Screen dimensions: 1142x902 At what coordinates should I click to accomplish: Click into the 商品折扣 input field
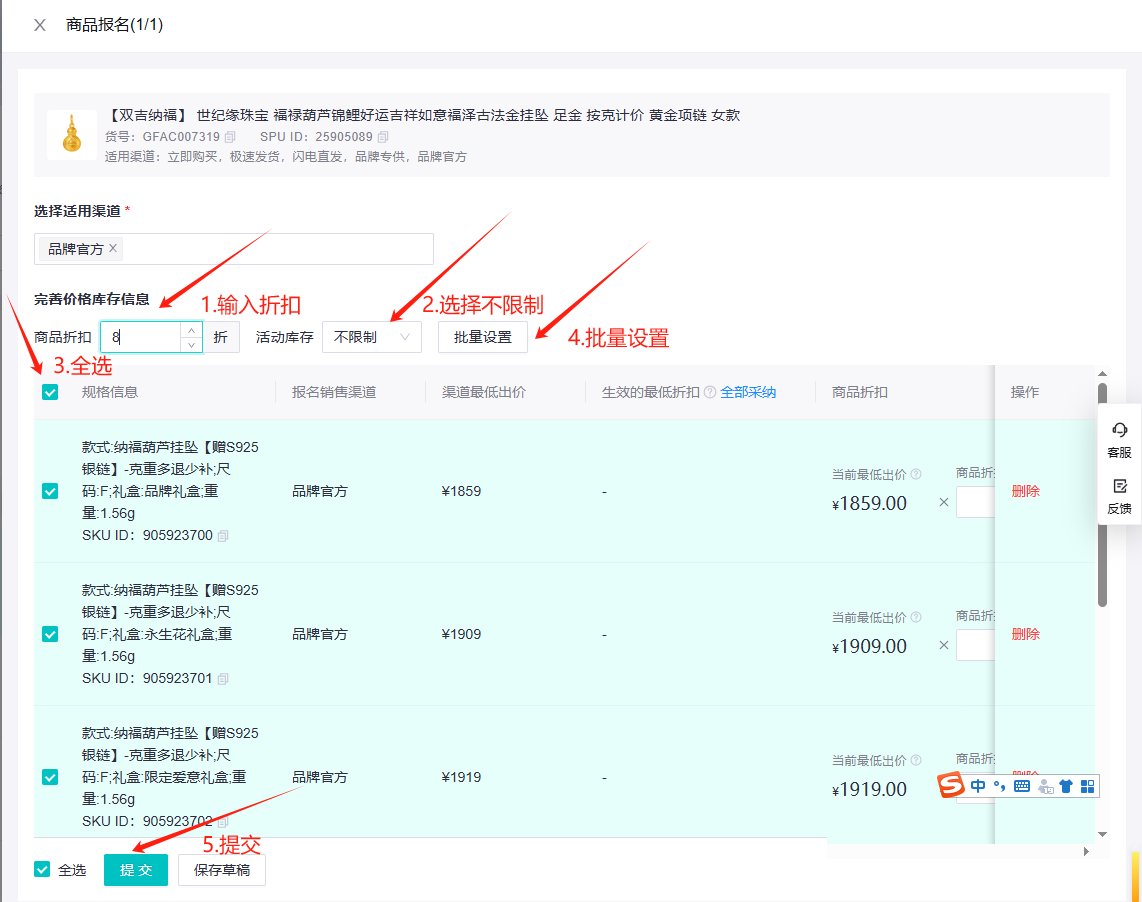point(140,337)
